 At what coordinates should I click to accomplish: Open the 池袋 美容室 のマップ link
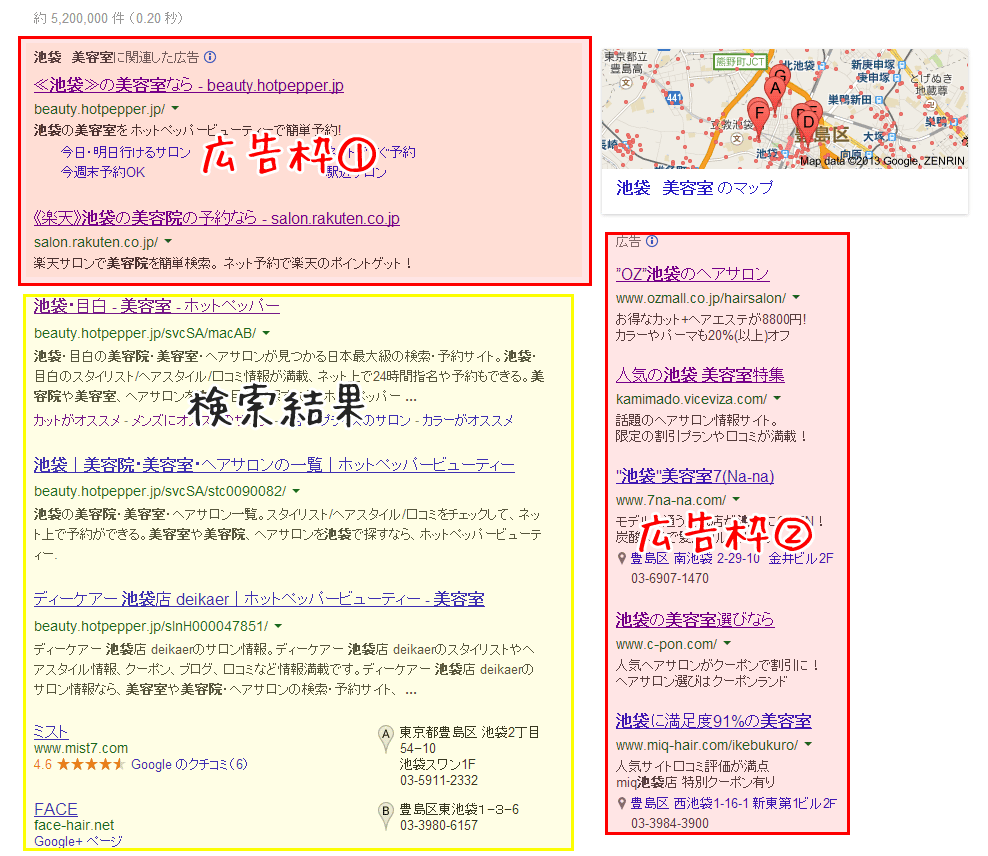click(x=694, y=188)
